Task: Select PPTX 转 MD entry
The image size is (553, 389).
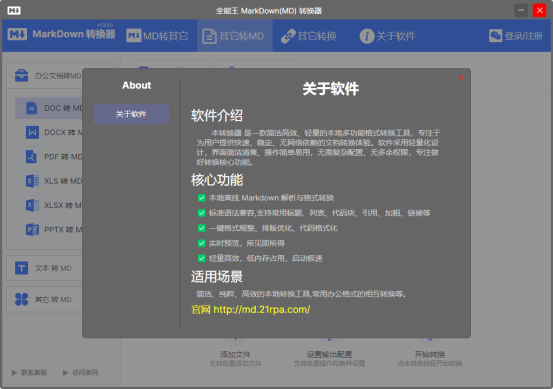Action: [49, 230]
